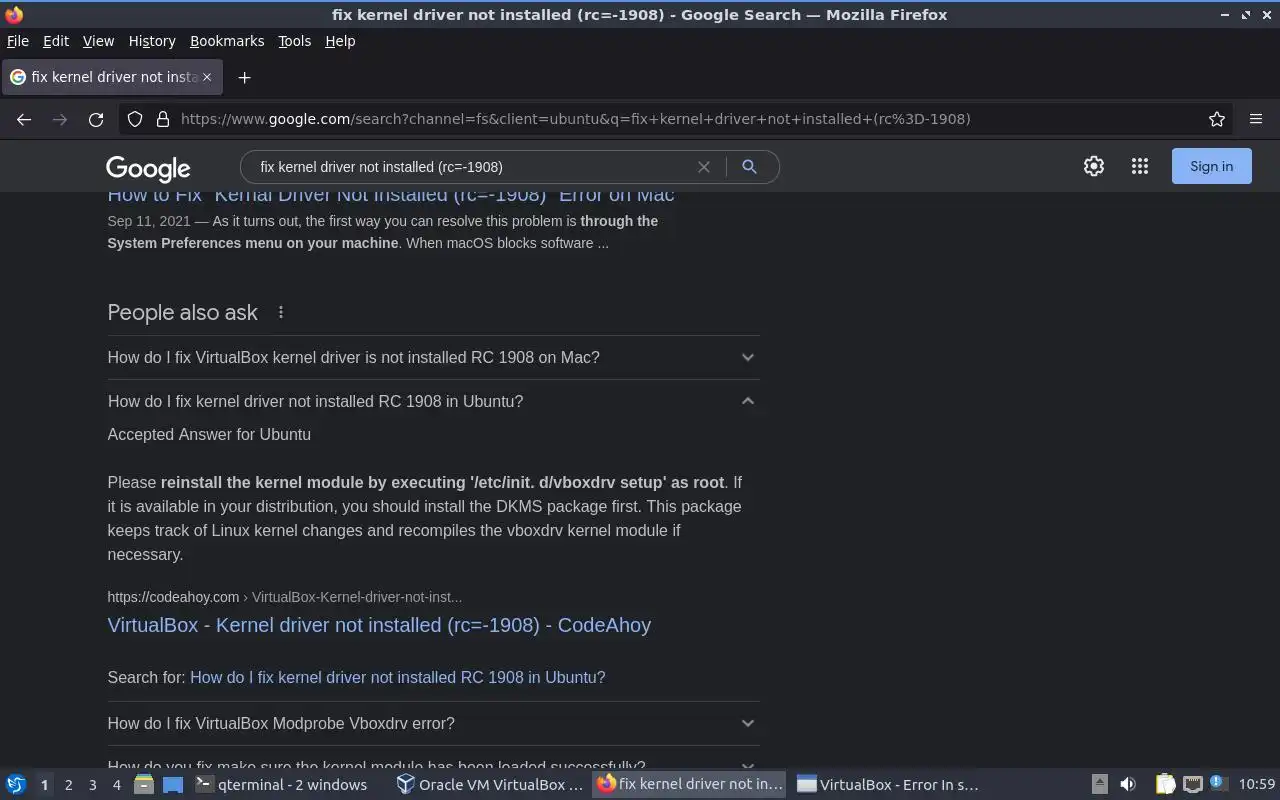Go back with the browser back arrow
This screenshot has width=1280, height=800.
point(24,119)
